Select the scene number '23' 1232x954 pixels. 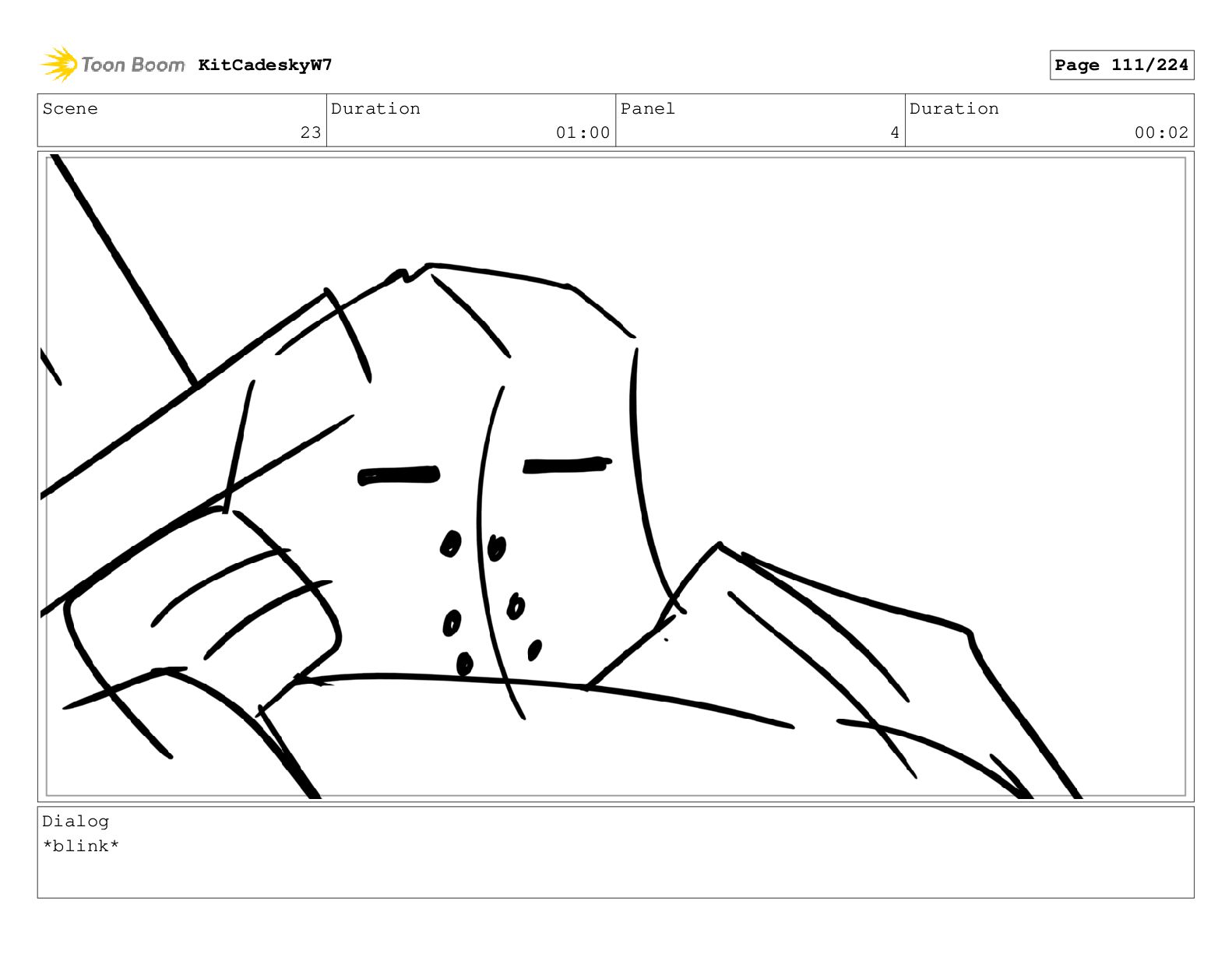tap(311, 132)
